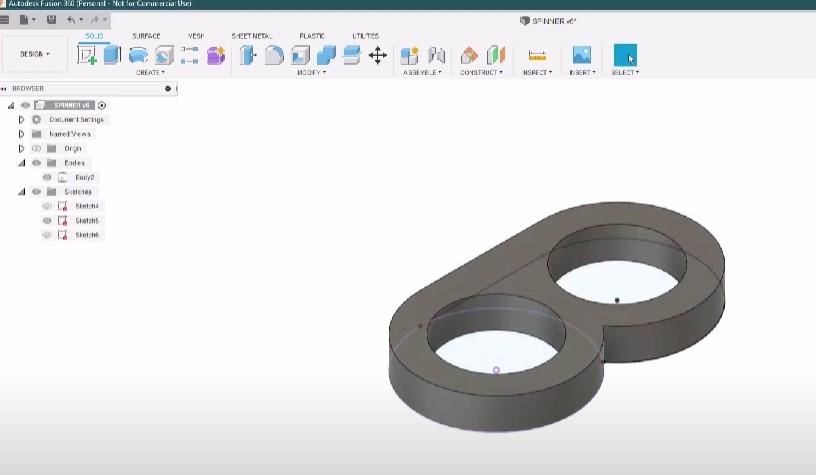Image resolution: width=816 pixels, height=475 pixels.
Task: Open the ASSEMBLE dropdown menu
Action: [x=422, y=72]
